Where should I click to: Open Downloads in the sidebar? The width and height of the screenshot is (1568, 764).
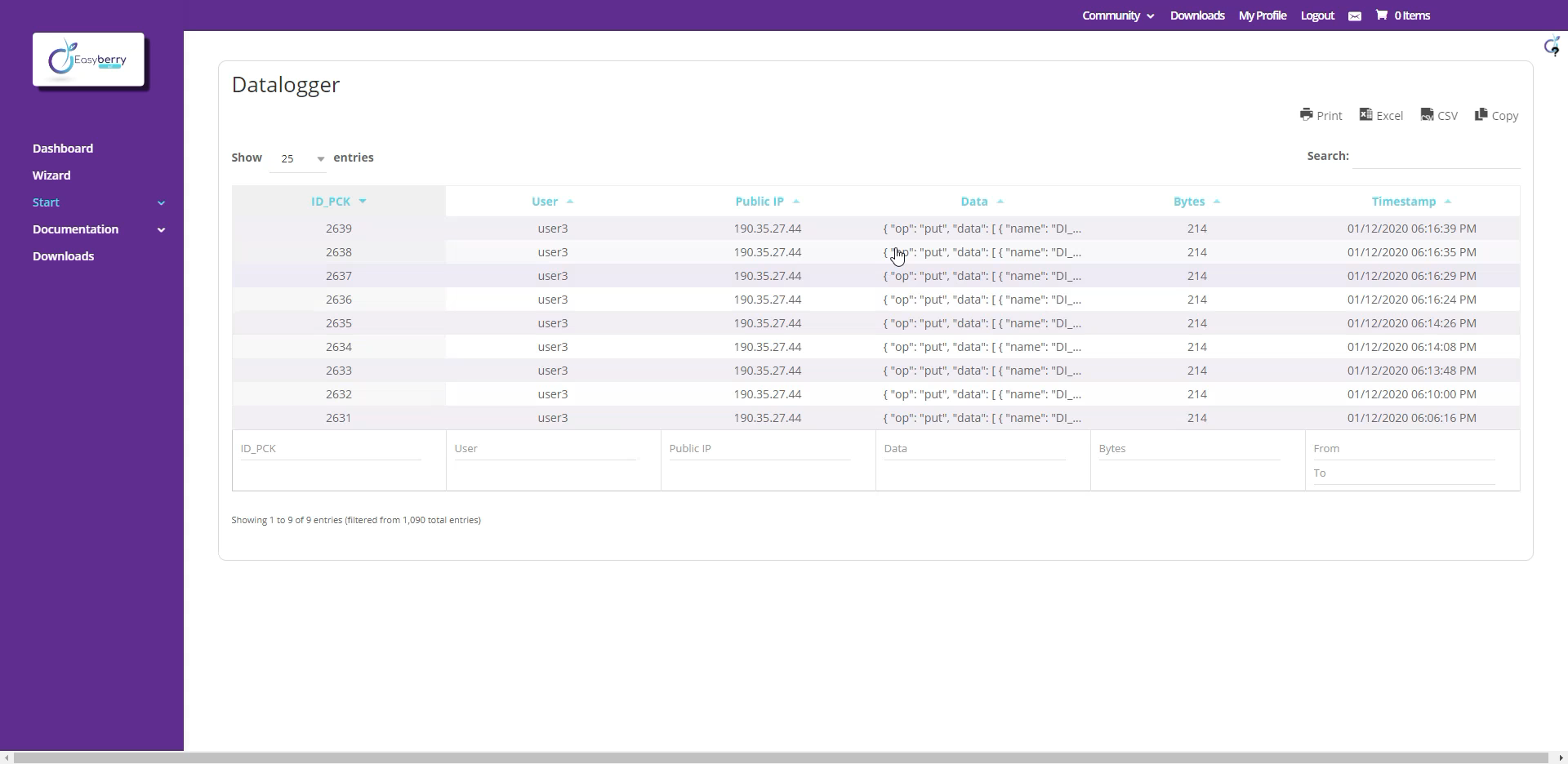coord(63,256)
